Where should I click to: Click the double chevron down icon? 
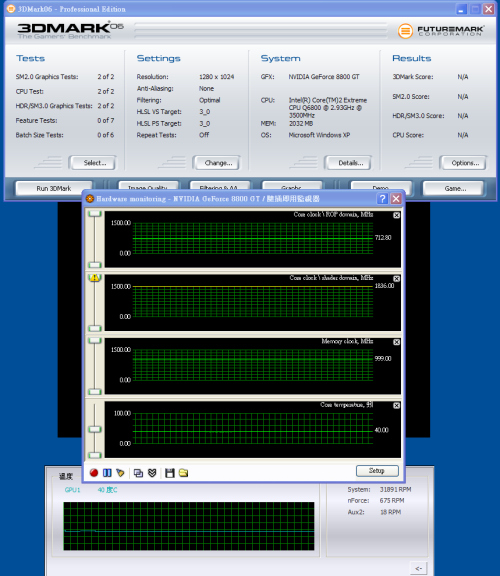coord(152,473)
